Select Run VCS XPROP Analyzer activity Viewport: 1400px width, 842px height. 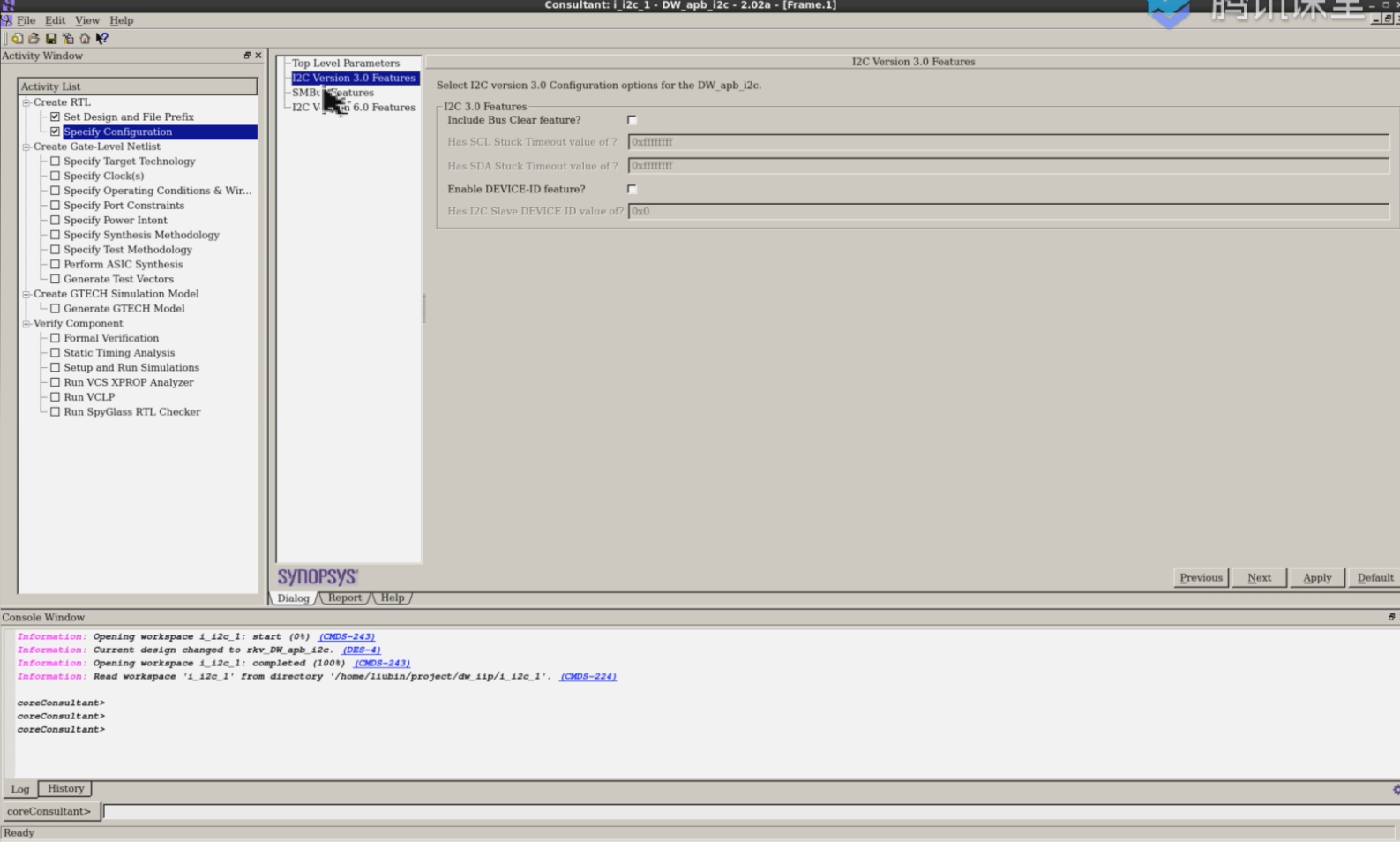point(128,382)
